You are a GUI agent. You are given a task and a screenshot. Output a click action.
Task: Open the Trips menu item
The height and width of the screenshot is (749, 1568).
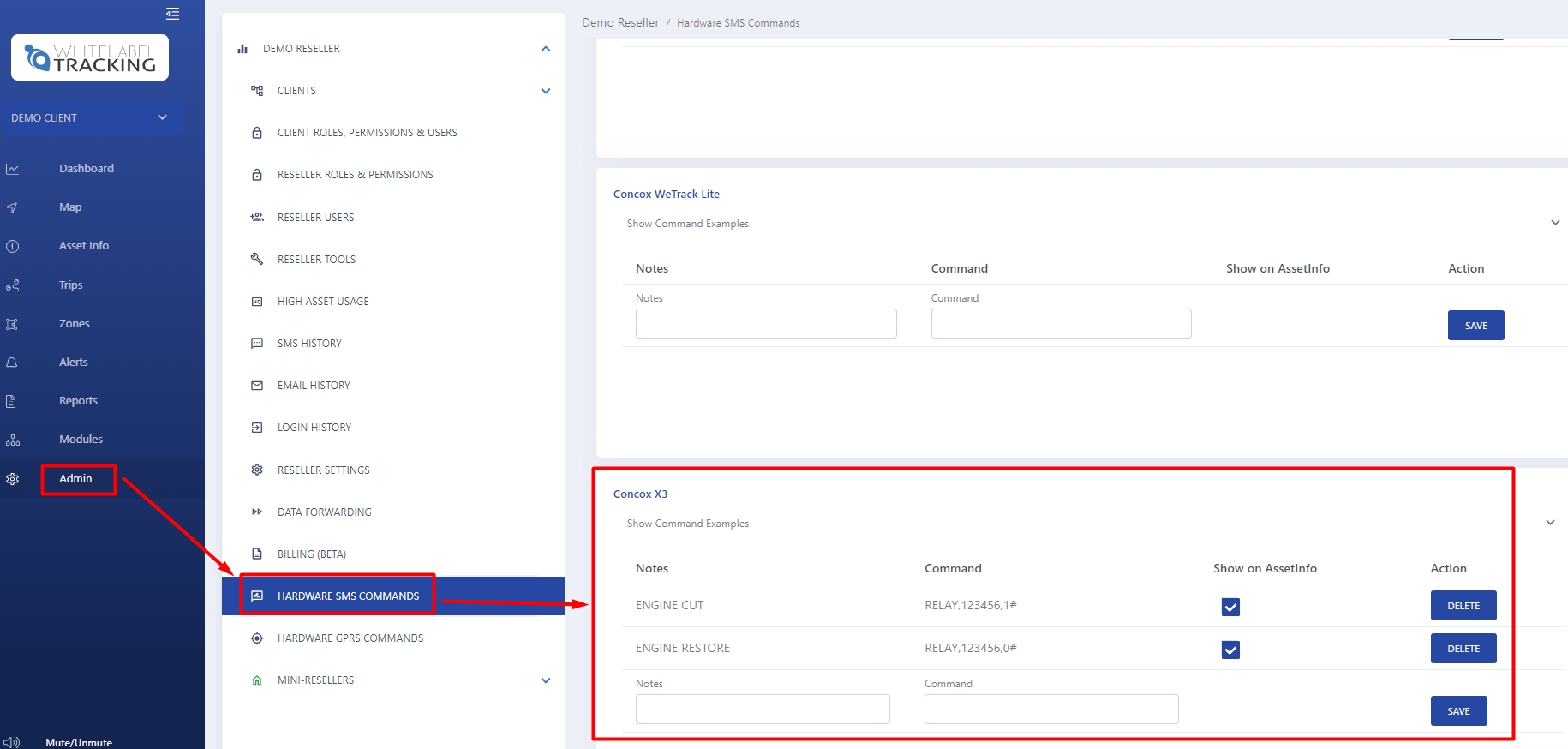[71, 285]
